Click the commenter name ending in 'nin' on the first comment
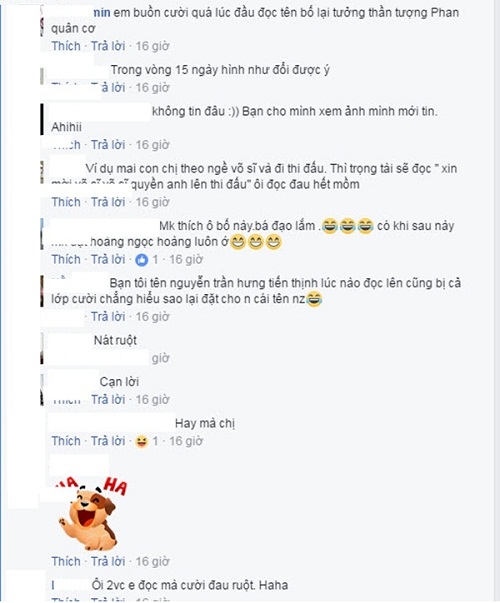Image resolution: width=500 pixels, height=603 pixels. tap(102, 13)
